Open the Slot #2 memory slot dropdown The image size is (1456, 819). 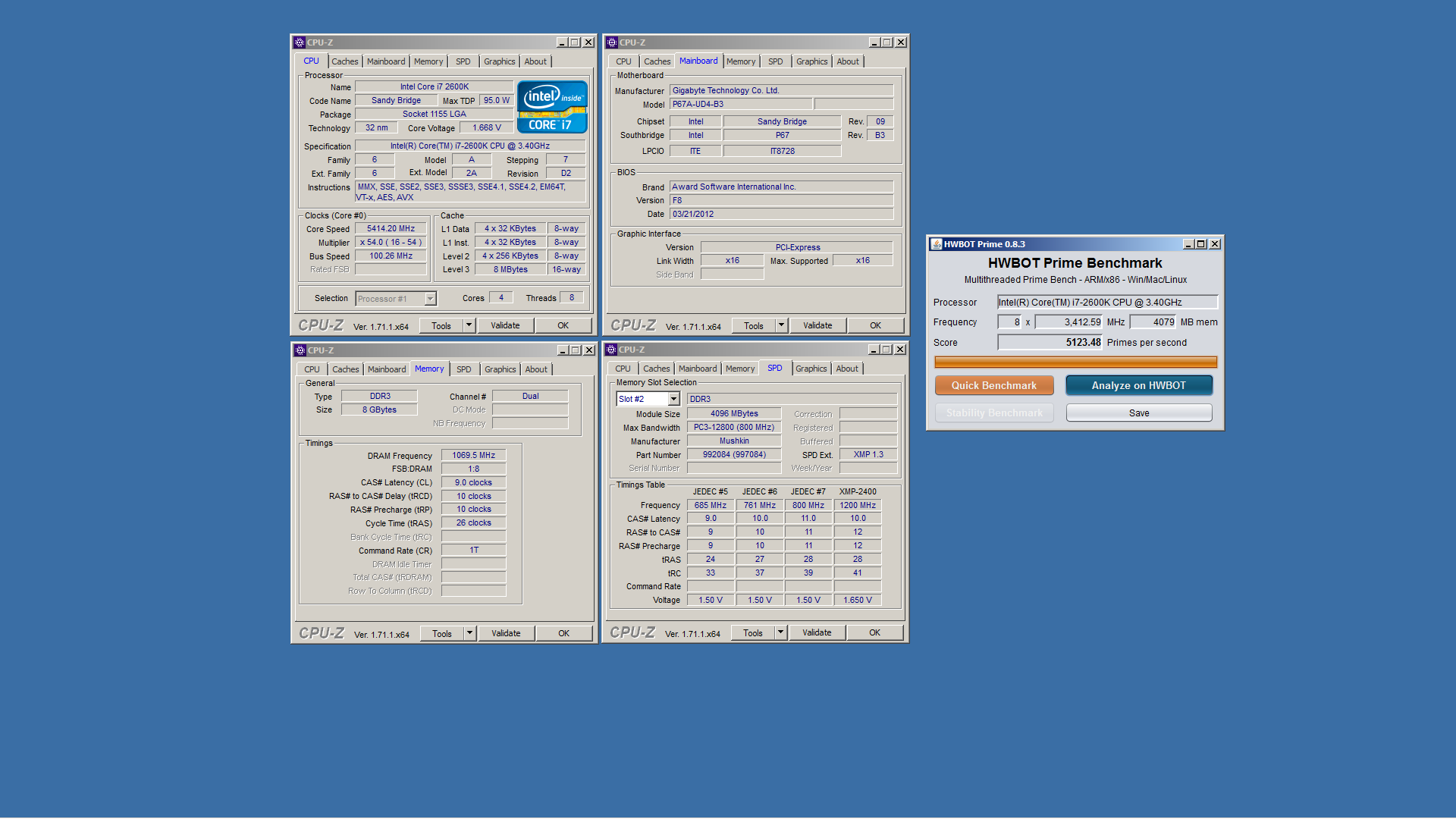[673, 399]
